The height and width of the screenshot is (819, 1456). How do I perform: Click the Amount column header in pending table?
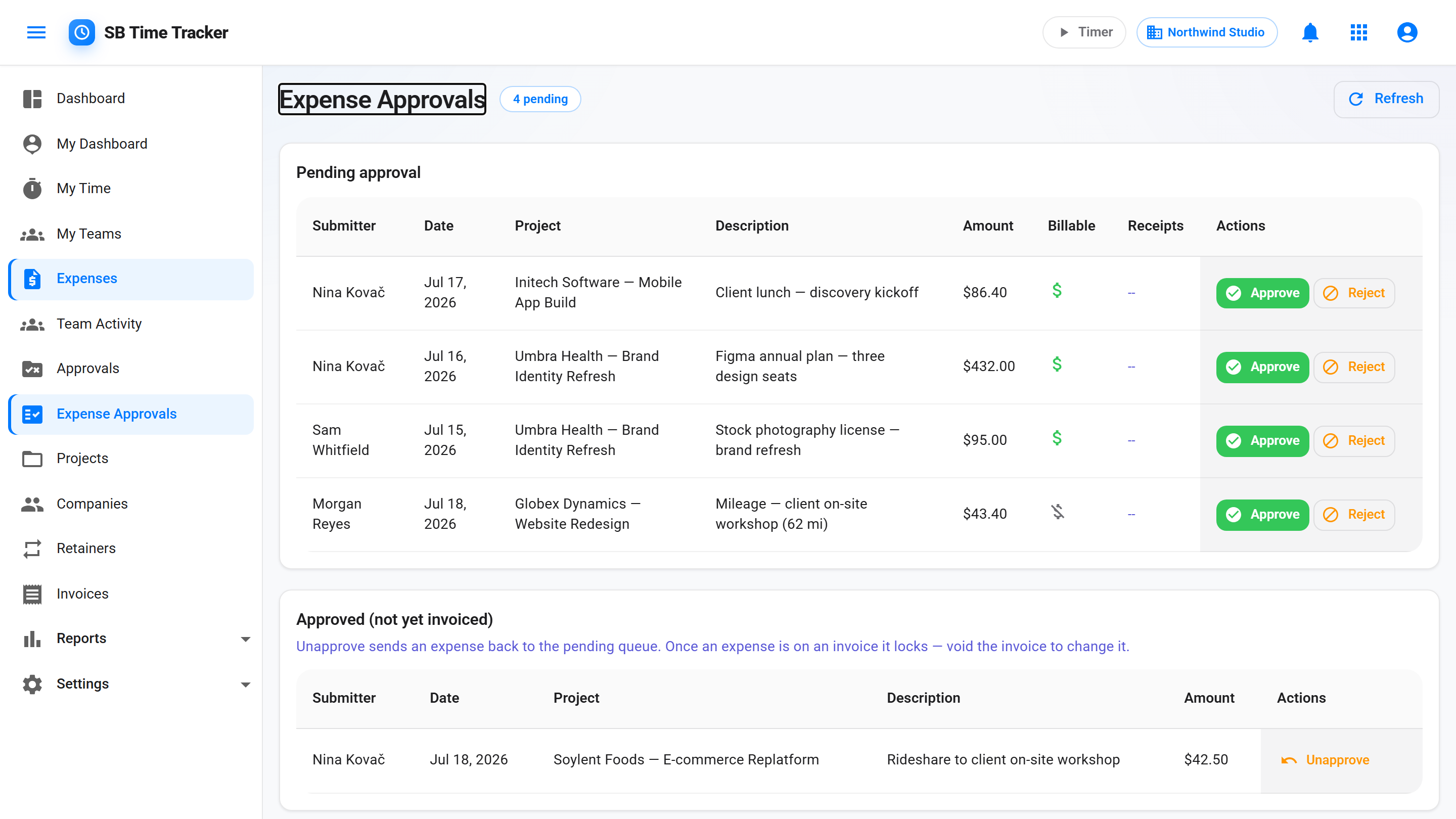[988, 225]
